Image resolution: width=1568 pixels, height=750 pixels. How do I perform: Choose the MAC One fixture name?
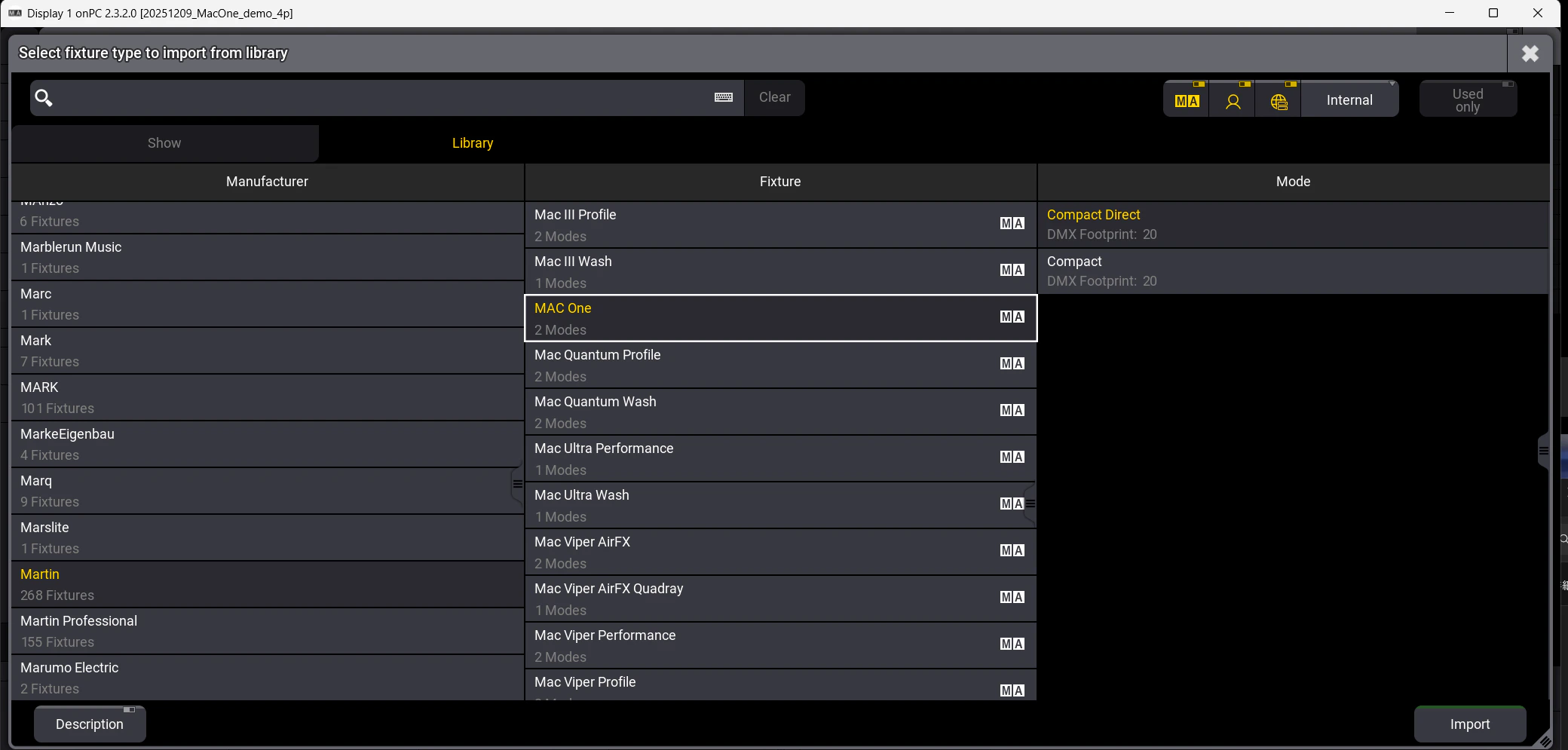click(562, 308)
